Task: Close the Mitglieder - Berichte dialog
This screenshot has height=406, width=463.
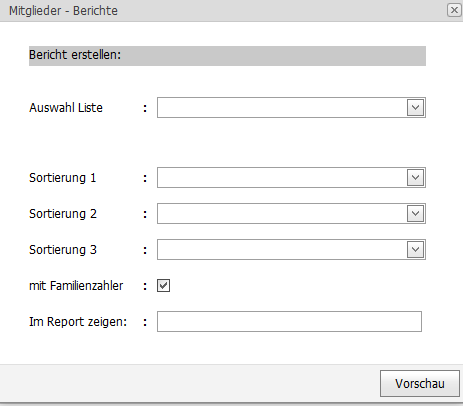Action: tap(454, 10)
